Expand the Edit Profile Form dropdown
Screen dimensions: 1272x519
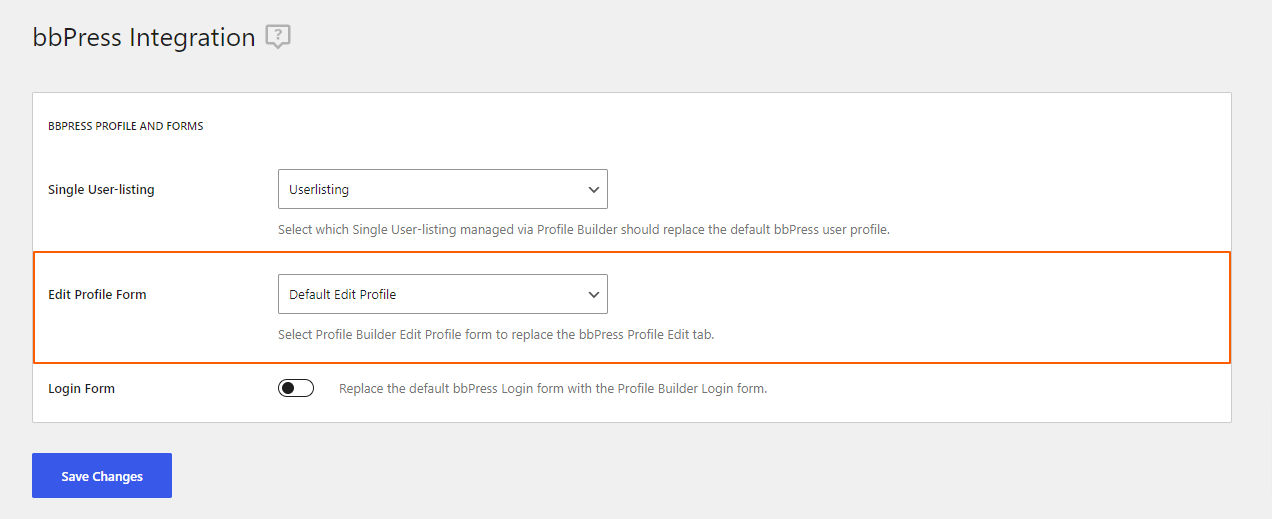coord(443,294)
